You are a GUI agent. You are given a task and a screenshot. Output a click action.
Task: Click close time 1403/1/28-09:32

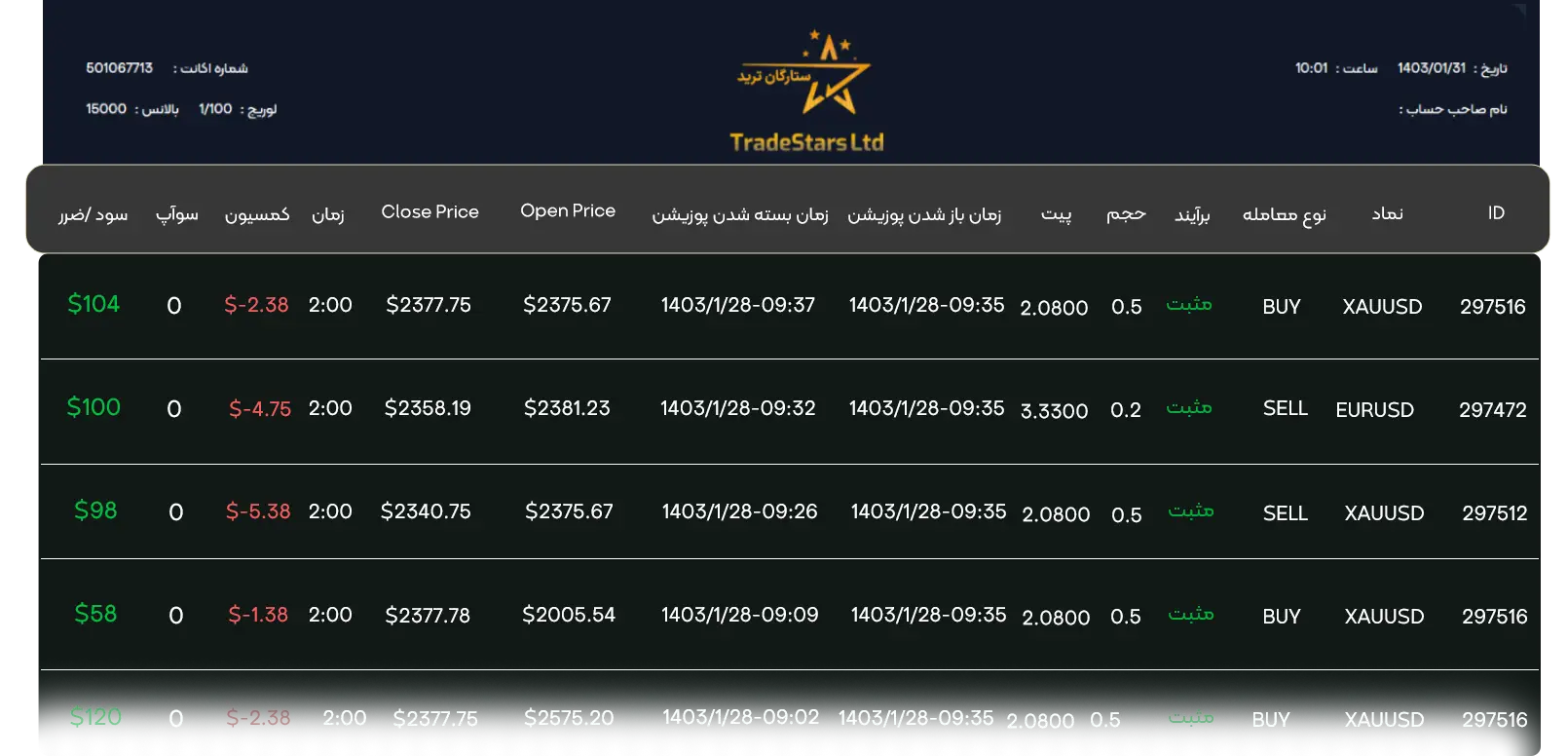point(737,408)
